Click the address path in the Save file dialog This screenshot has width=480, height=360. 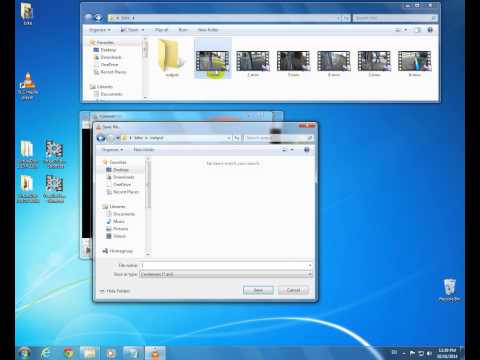tap(176, 138)
